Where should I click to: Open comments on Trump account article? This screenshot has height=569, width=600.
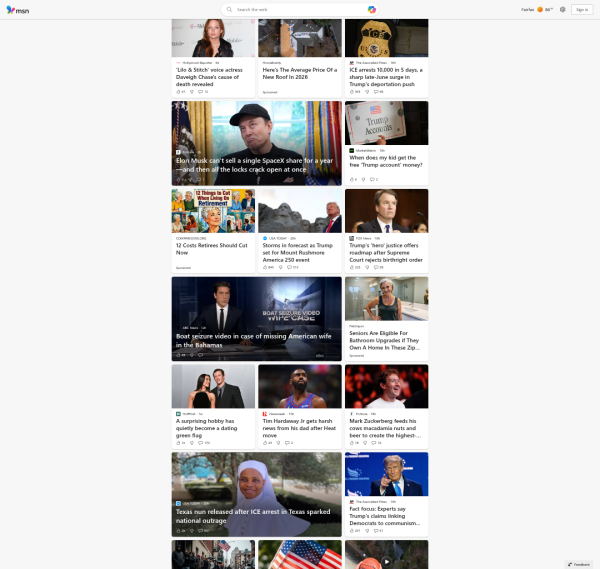373,179
